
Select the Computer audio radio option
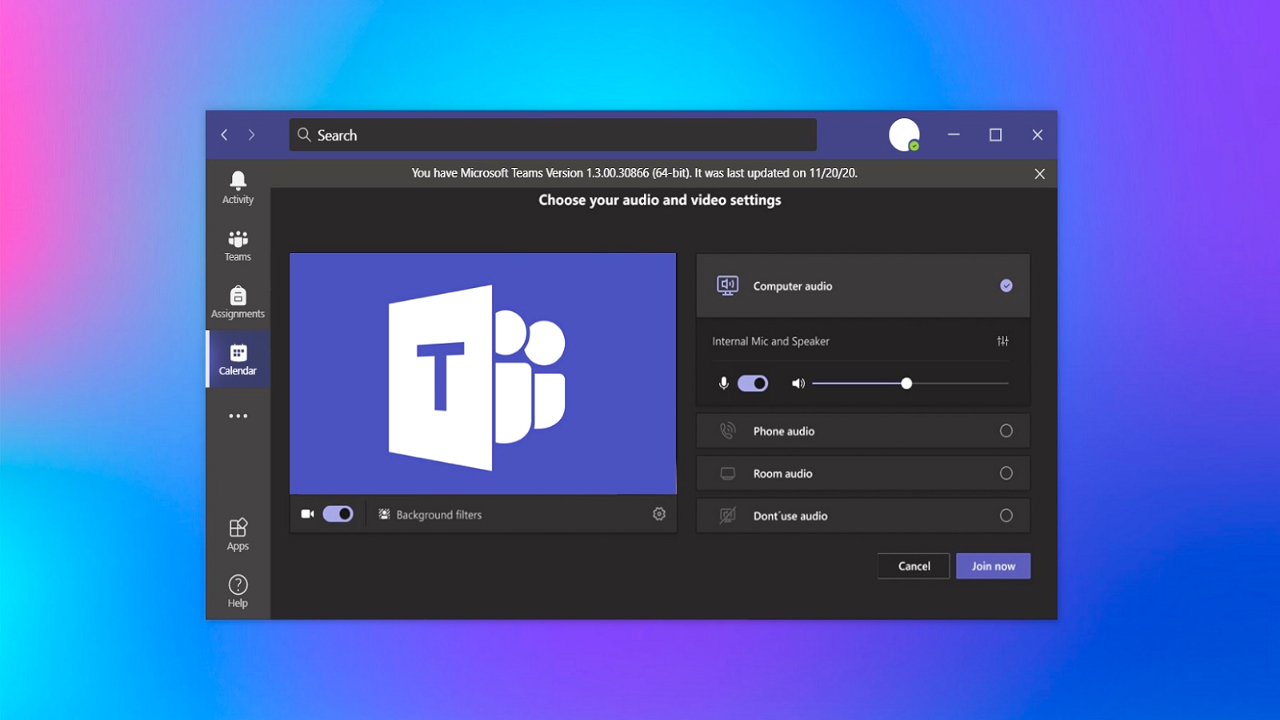pos(1006,286)
